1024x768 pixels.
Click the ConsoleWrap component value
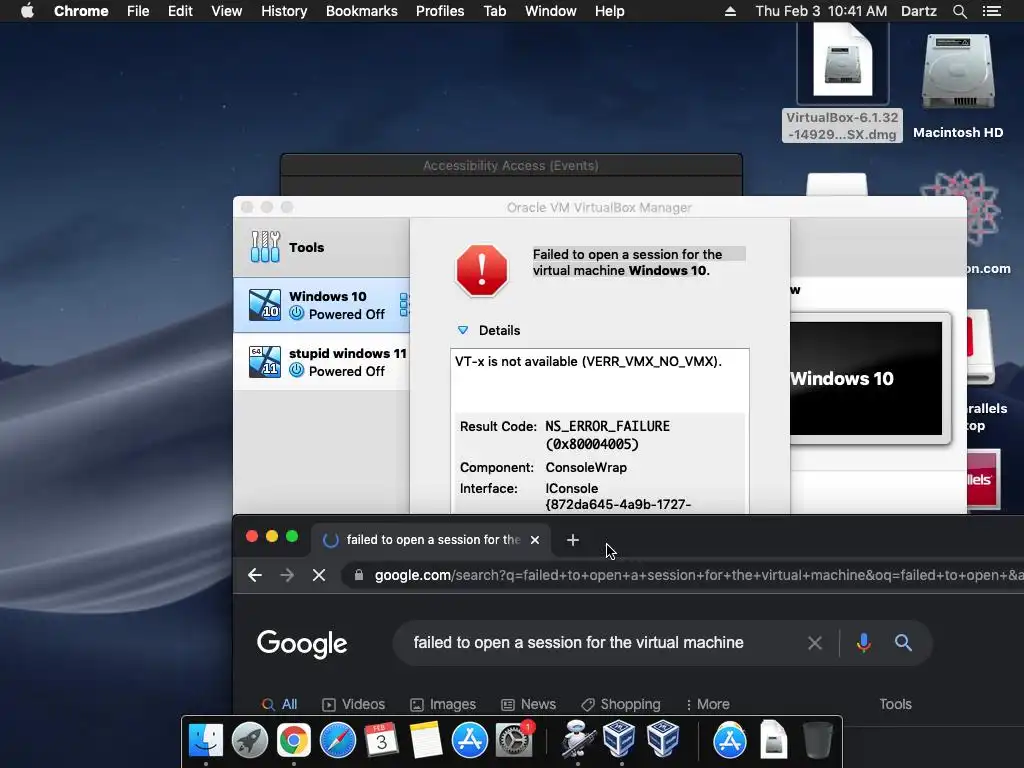pos(586,468)
